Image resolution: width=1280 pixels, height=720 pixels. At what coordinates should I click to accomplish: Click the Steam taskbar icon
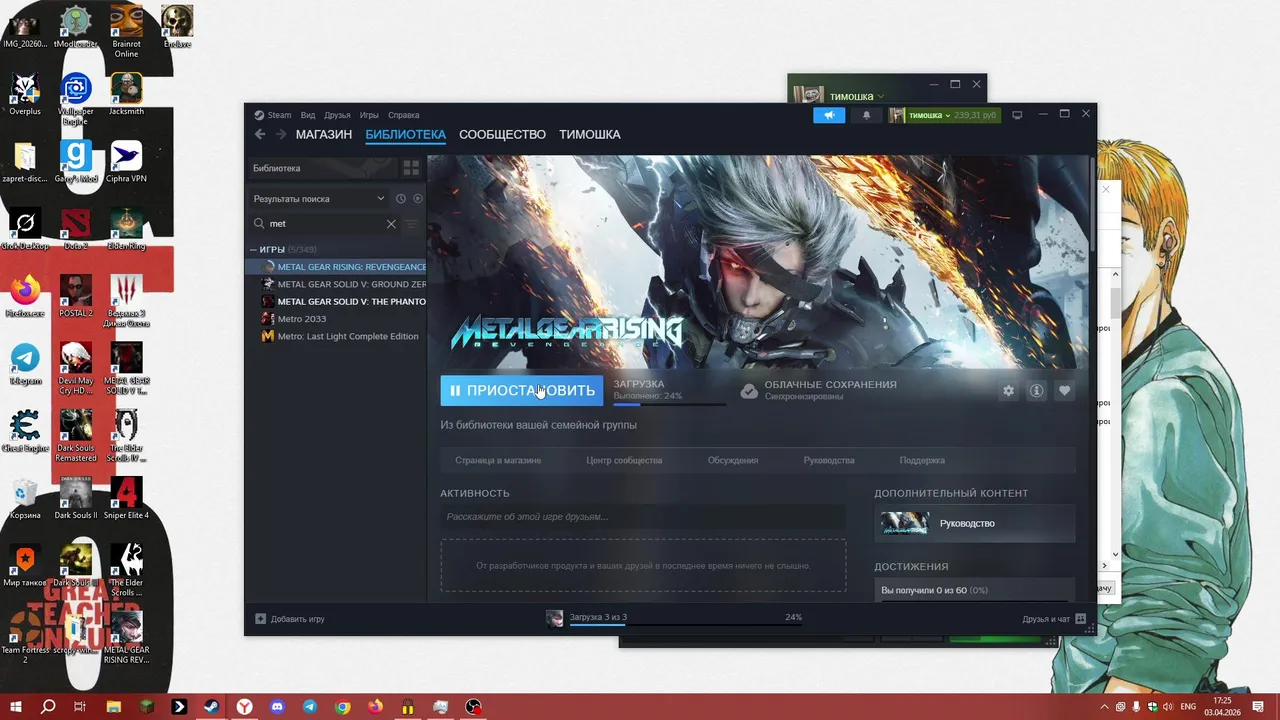click(x=212, y=707)
